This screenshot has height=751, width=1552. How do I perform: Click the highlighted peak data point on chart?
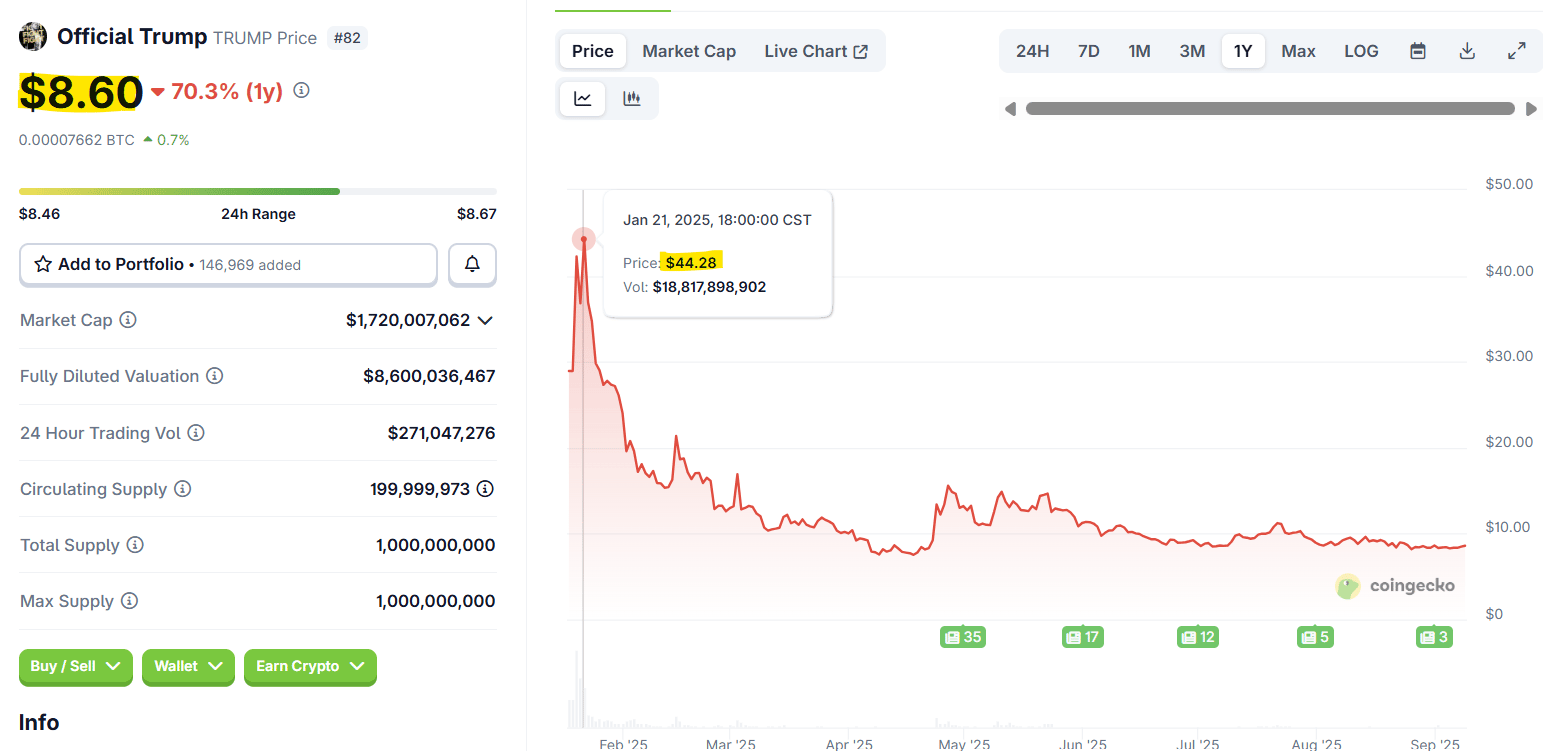pos(584,239)
